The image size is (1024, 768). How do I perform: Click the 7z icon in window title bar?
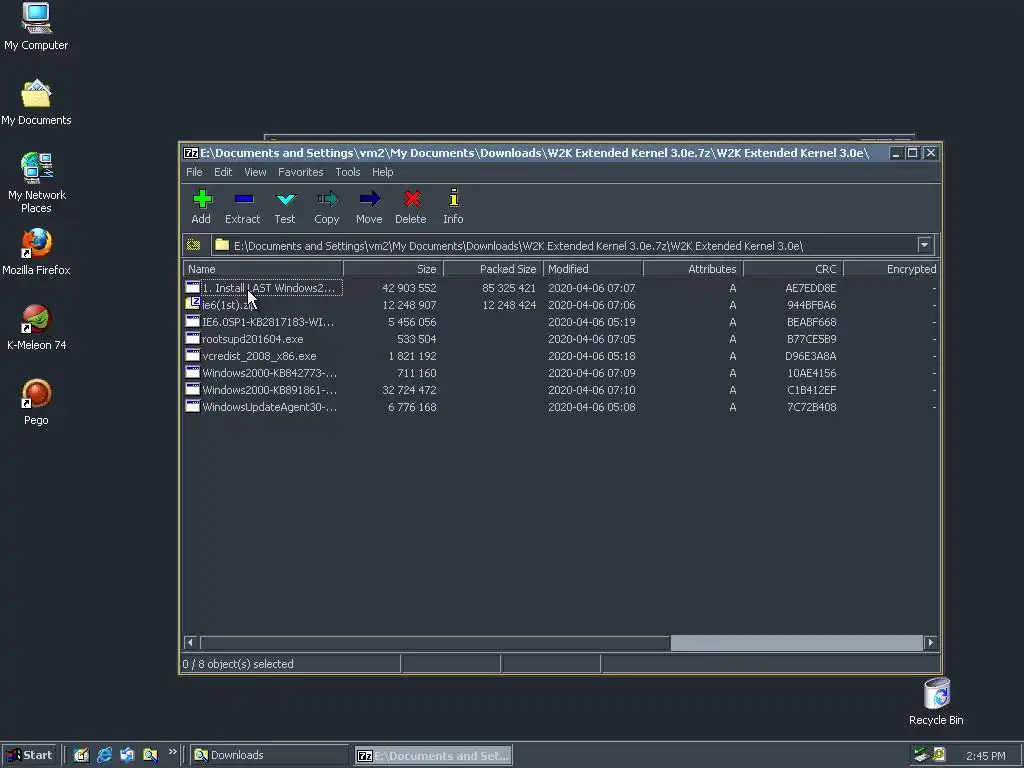pos(191,153)
